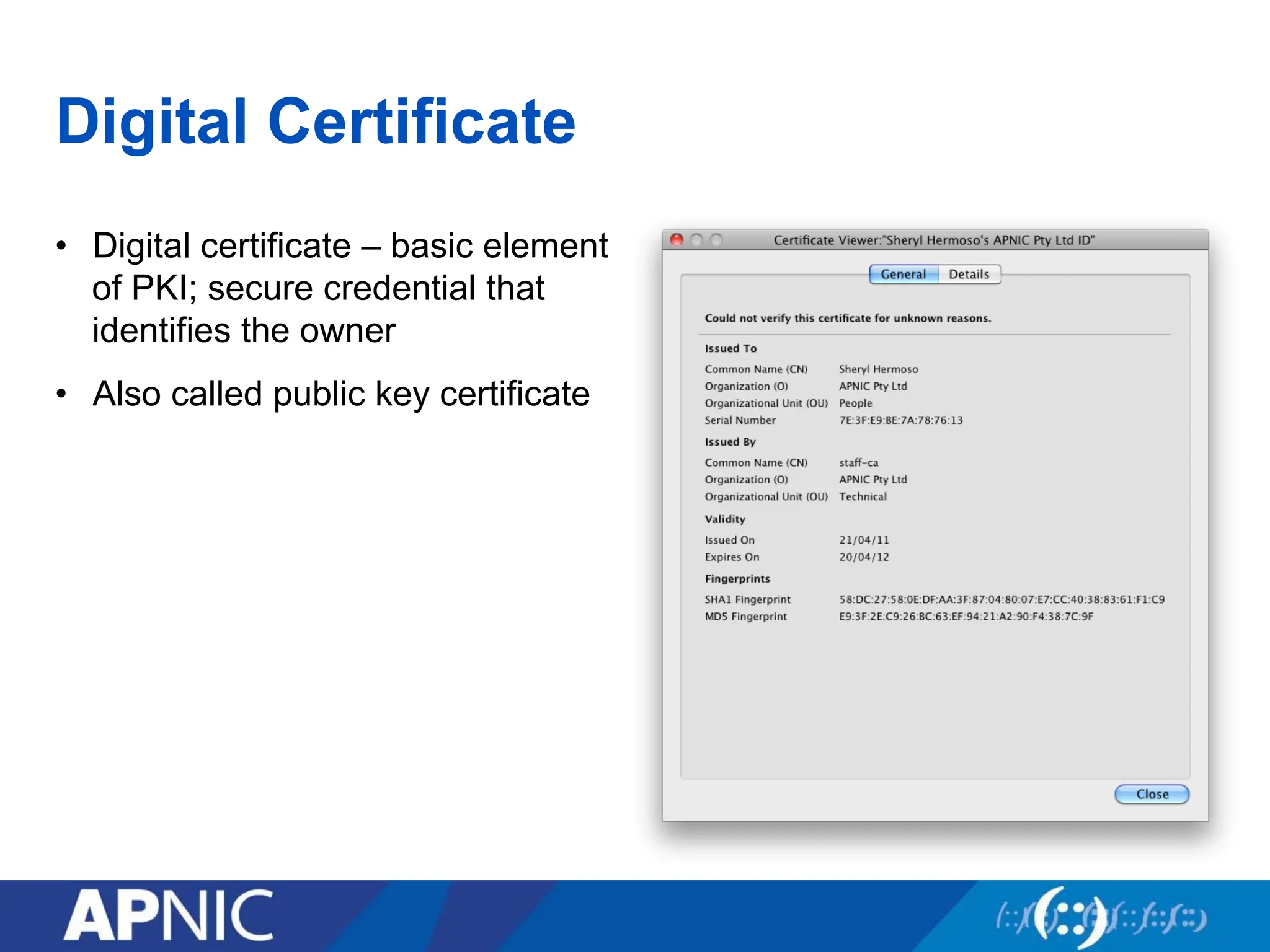Open the Details tab
This screenshot has height=952, width=1270.
point(969,274)
